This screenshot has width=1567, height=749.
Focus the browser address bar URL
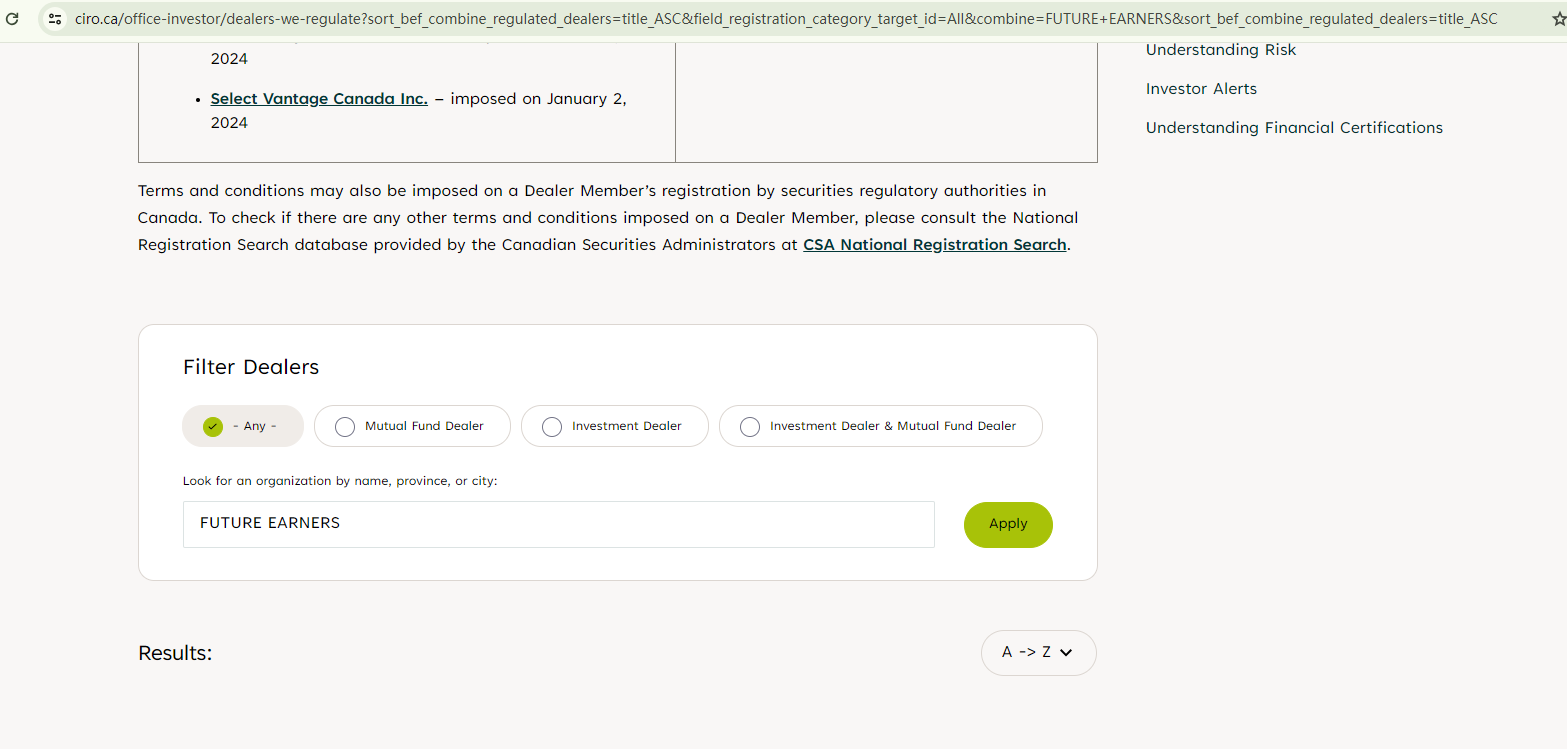(x=785, y=18)
